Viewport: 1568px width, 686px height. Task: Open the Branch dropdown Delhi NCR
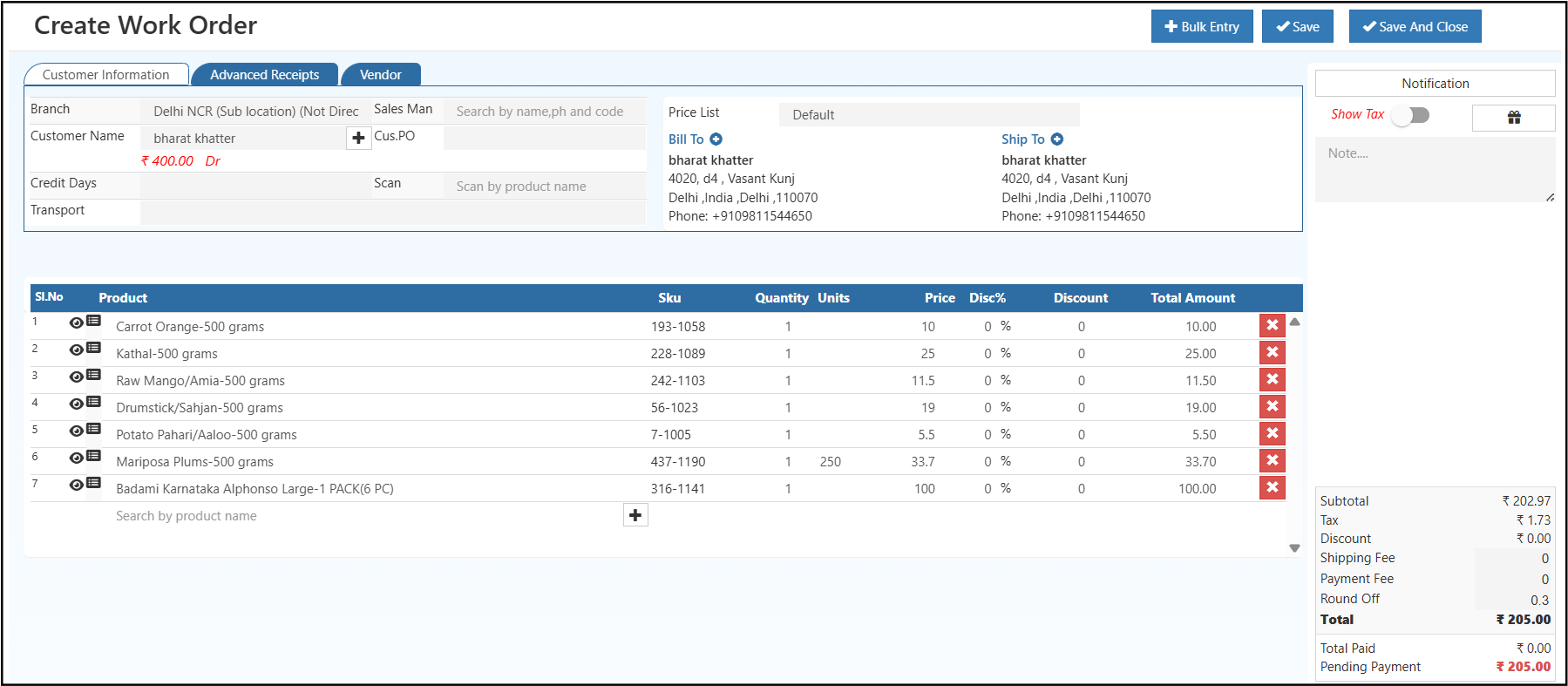coord(255,111)
